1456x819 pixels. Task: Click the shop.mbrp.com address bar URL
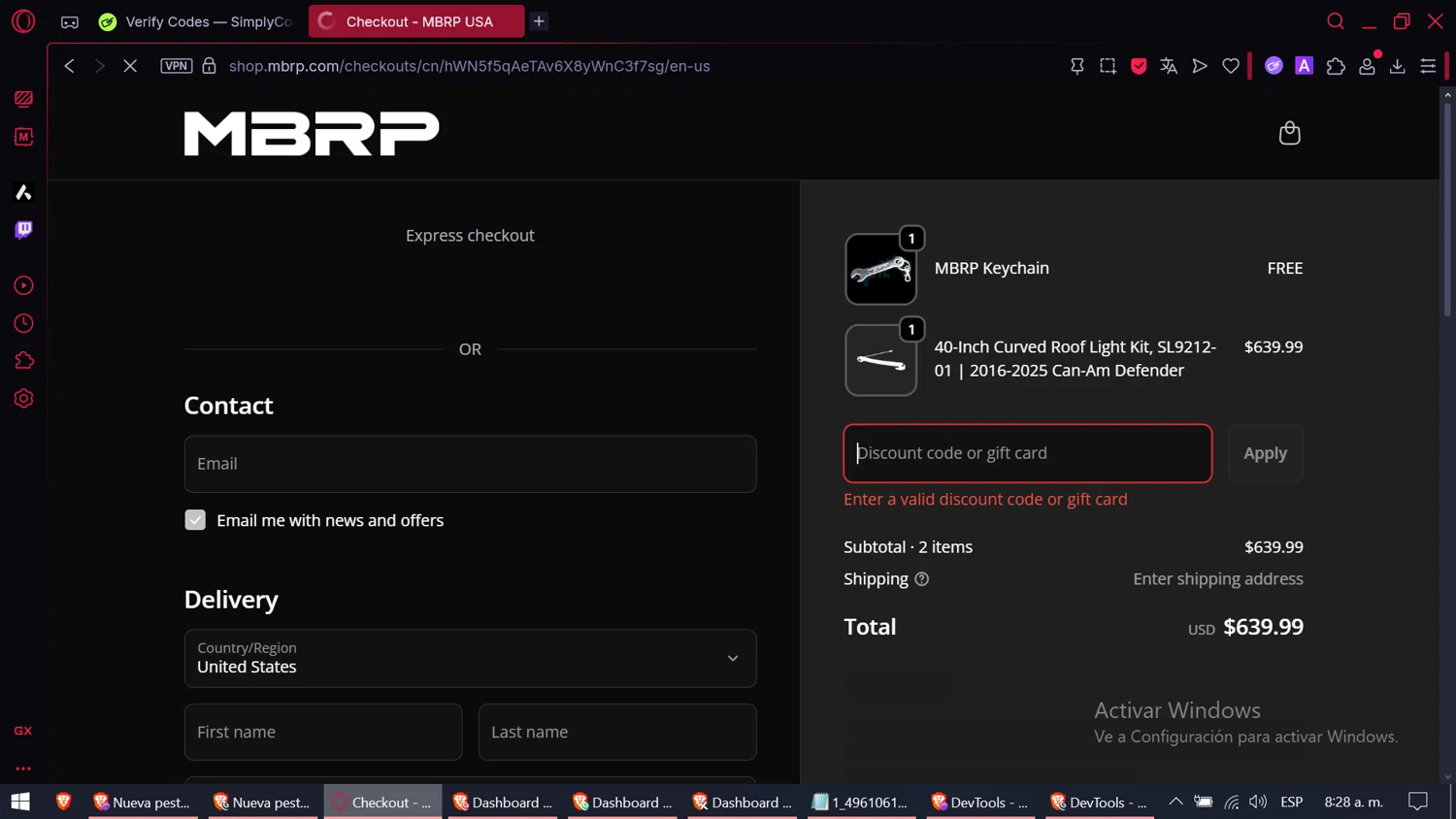[470, 66]
